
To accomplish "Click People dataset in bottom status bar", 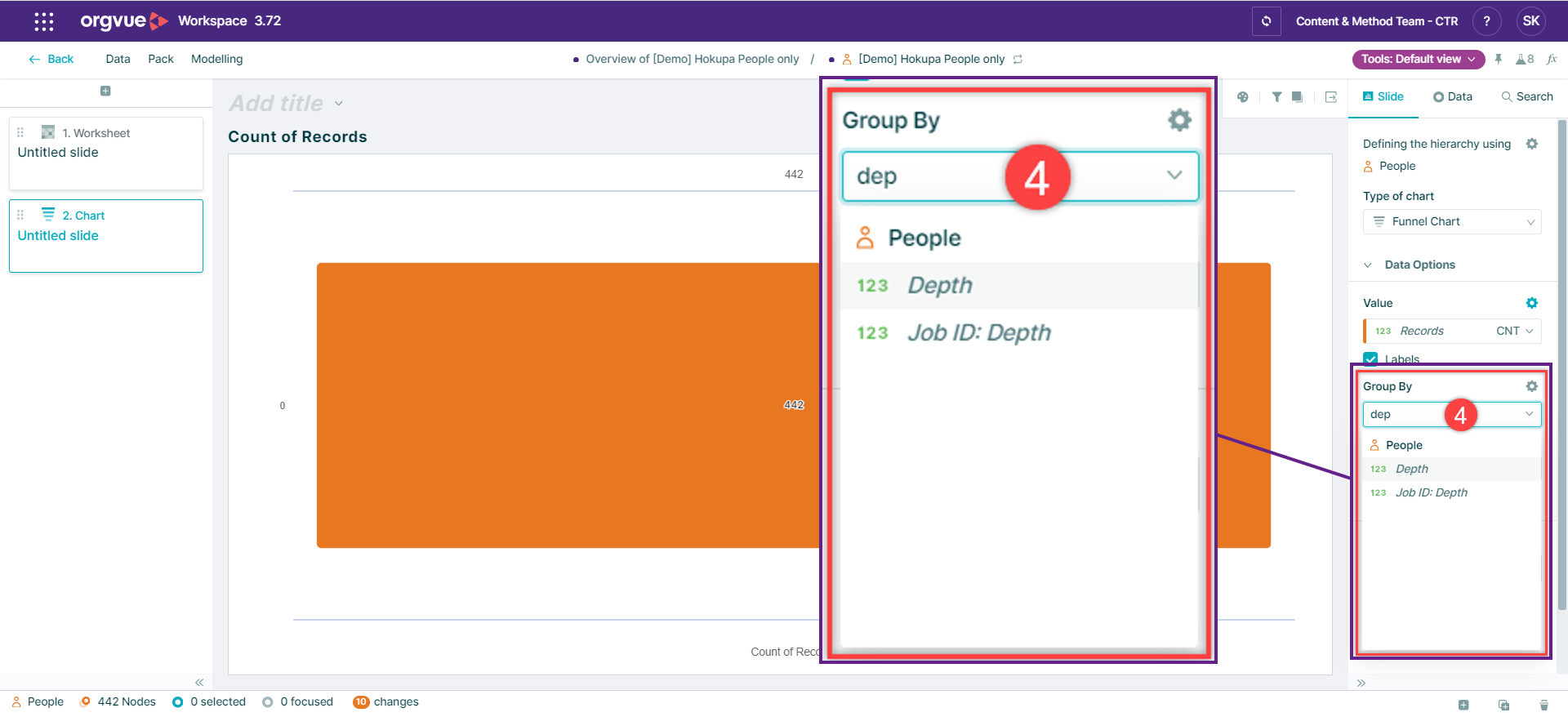I will [38, 701].
